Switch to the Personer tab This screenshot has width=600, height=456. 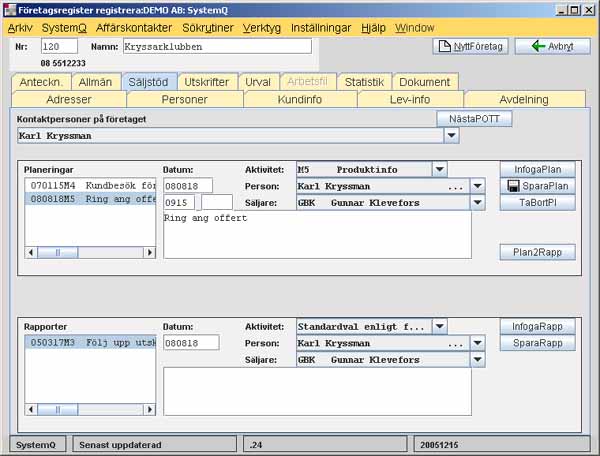point(184,99)
